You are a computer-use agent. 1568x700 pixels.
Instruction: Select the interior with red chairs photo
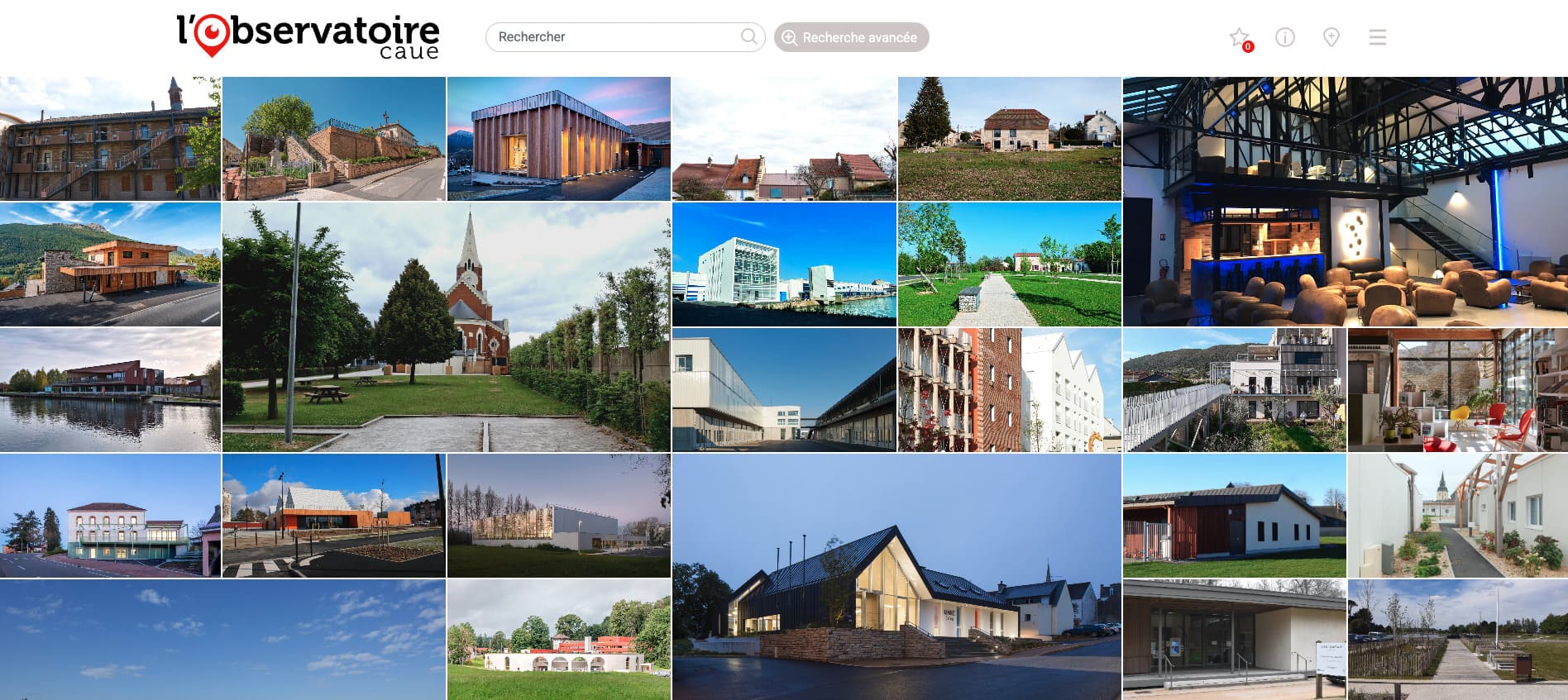point(1457,390)
